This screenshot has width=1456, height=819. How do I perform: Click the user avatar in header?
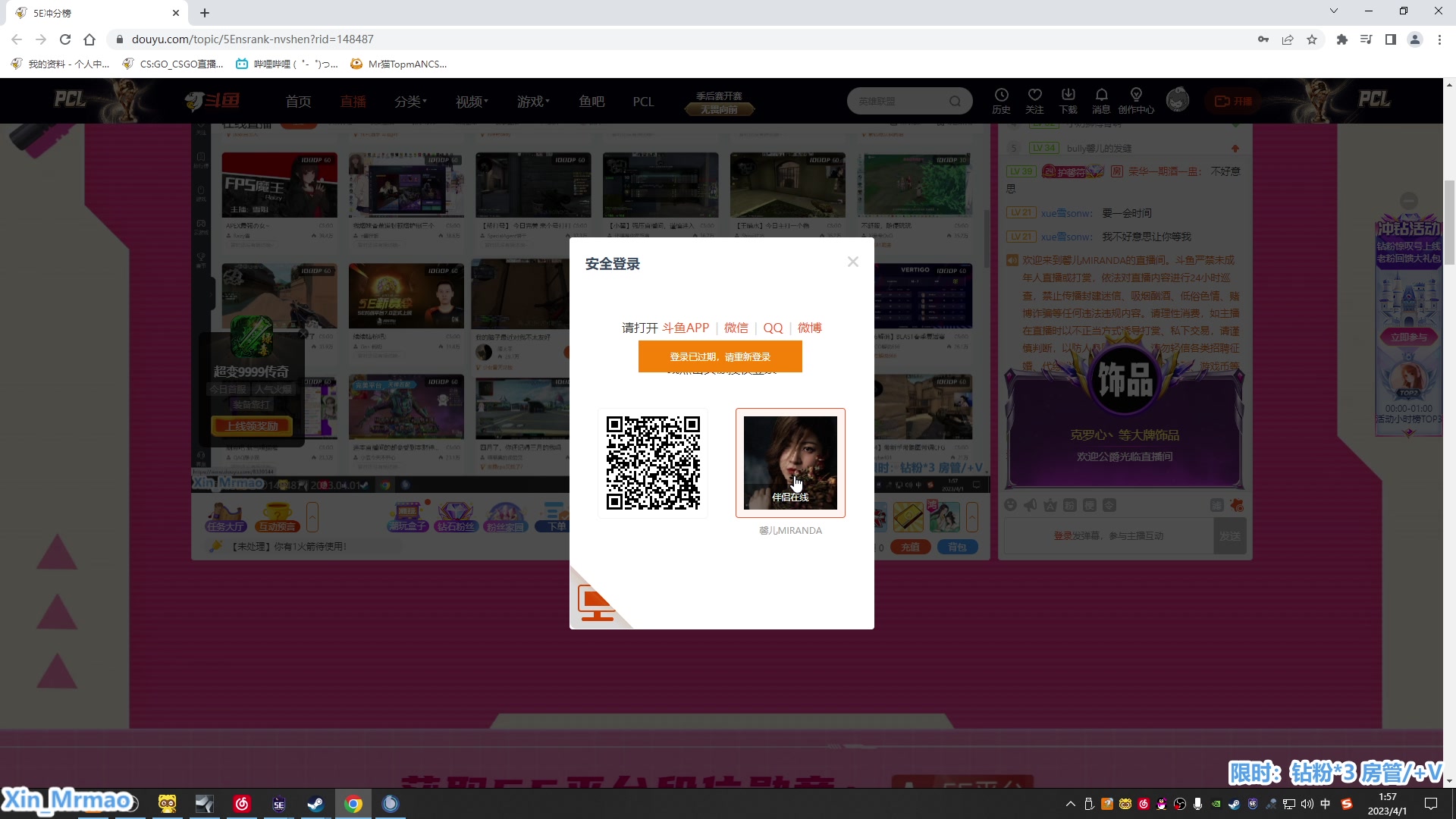point(1178,99)
